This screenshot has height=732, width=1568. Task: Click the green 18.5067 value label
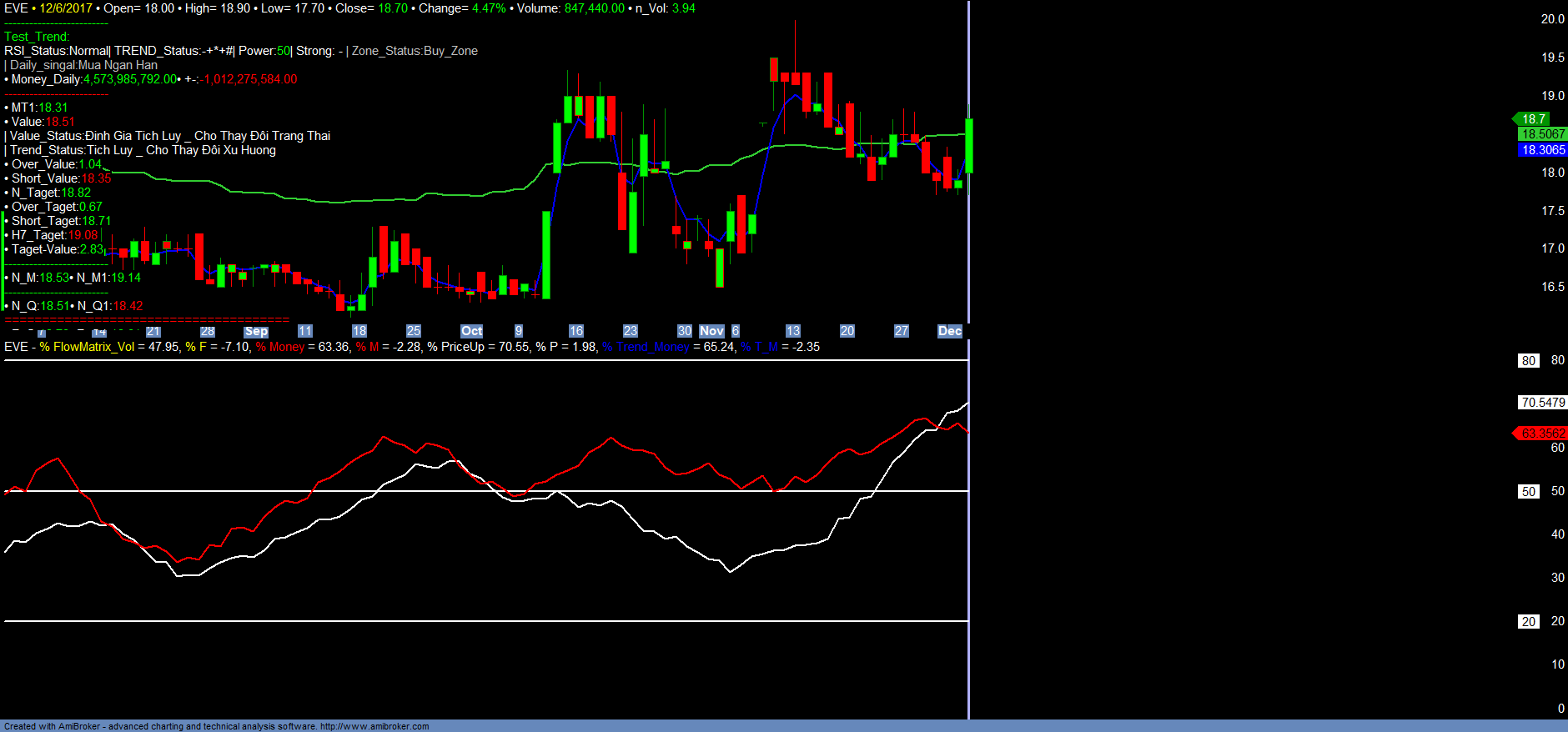coord(1543,134)
